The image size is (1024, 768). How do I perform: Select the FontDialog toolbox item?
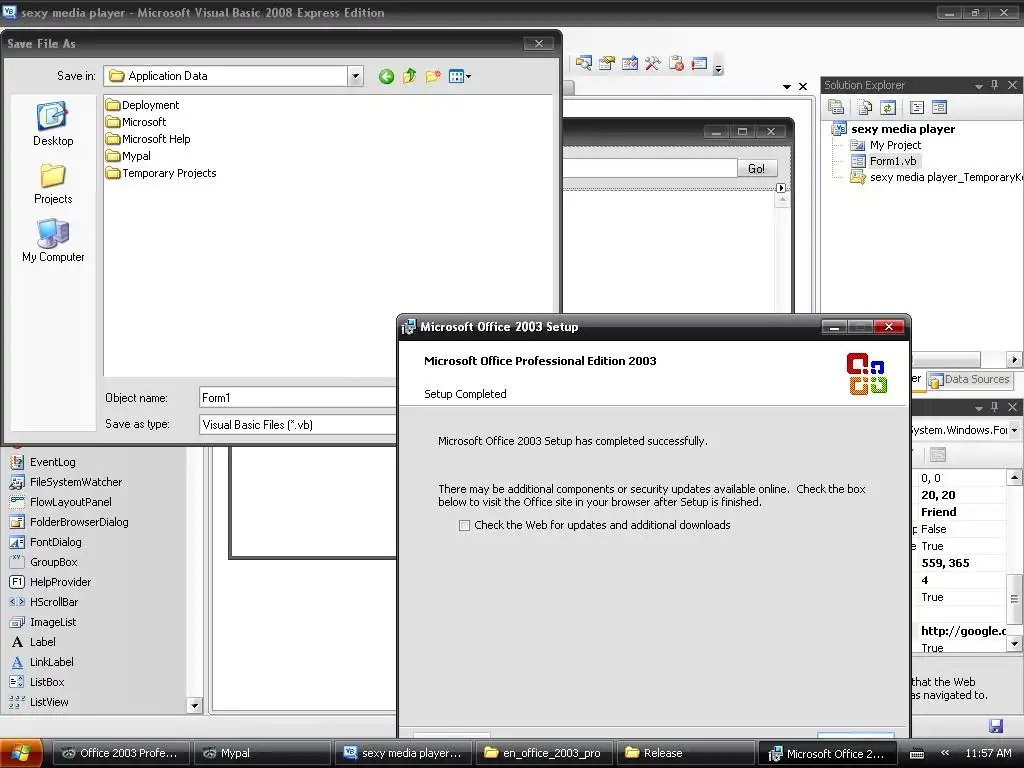click(45, 542)
